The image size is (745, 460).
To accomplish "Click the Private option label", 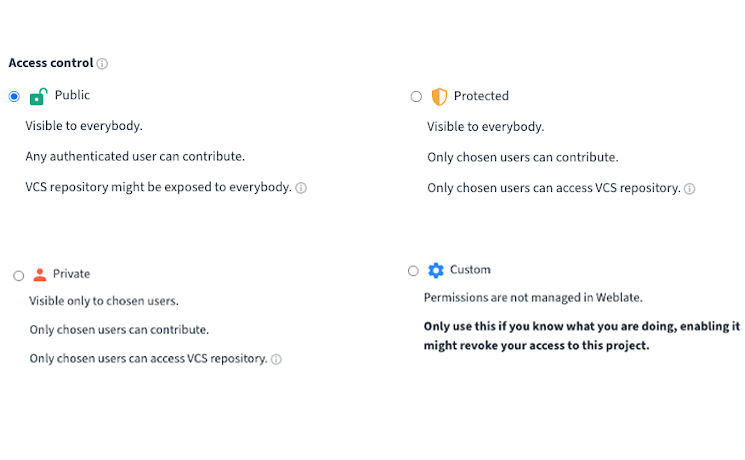I will click(x=71, y=274).
